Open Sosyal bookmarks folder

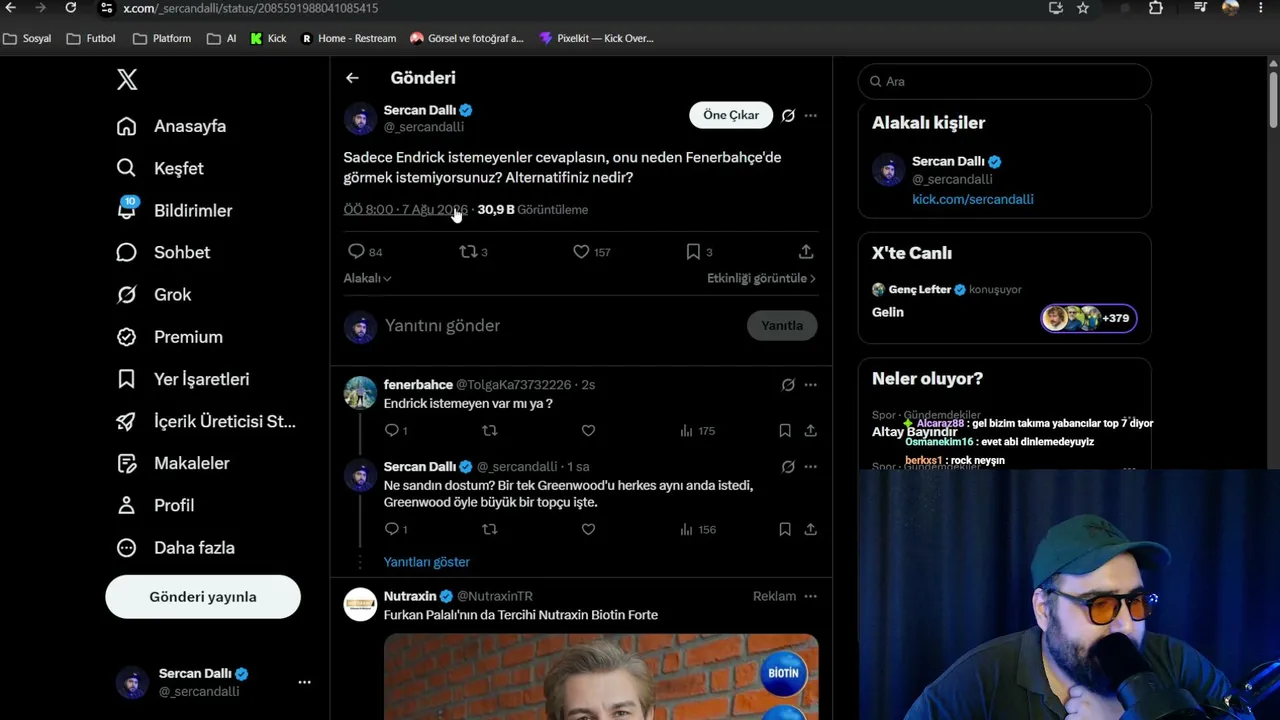tap(27, 39)
